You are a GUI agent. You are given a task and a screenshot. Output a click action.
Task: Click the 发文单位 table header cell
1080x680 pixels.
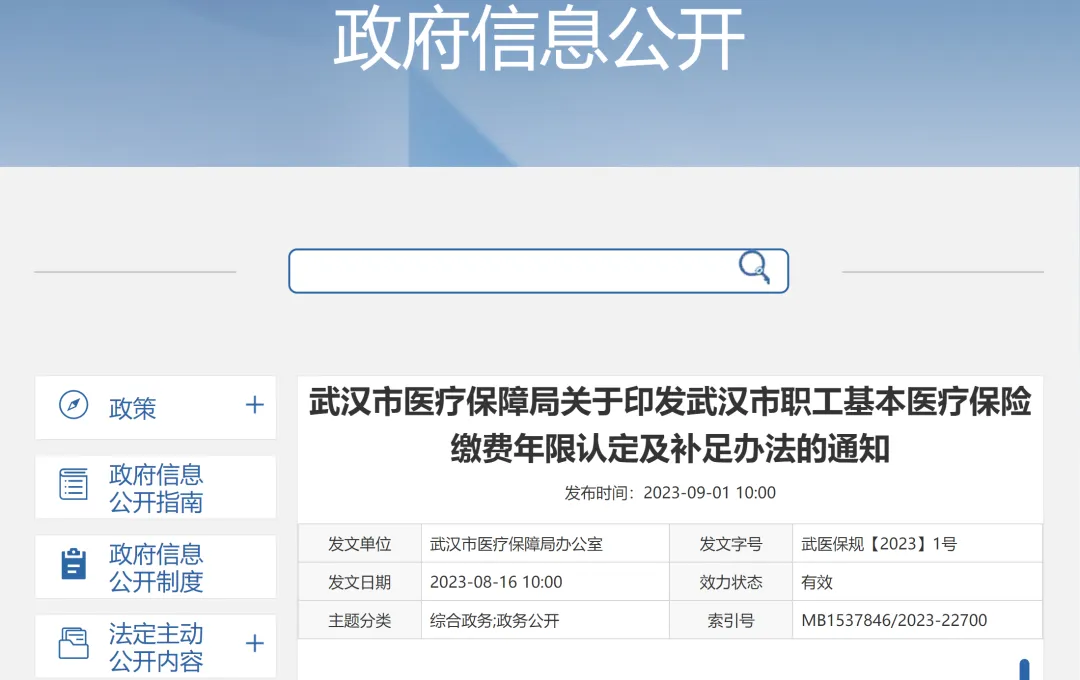coord(360,543)
